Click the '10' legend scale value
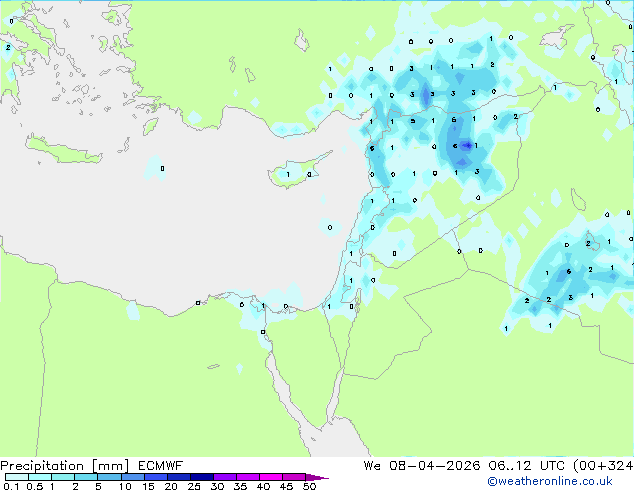 point(125,486)
